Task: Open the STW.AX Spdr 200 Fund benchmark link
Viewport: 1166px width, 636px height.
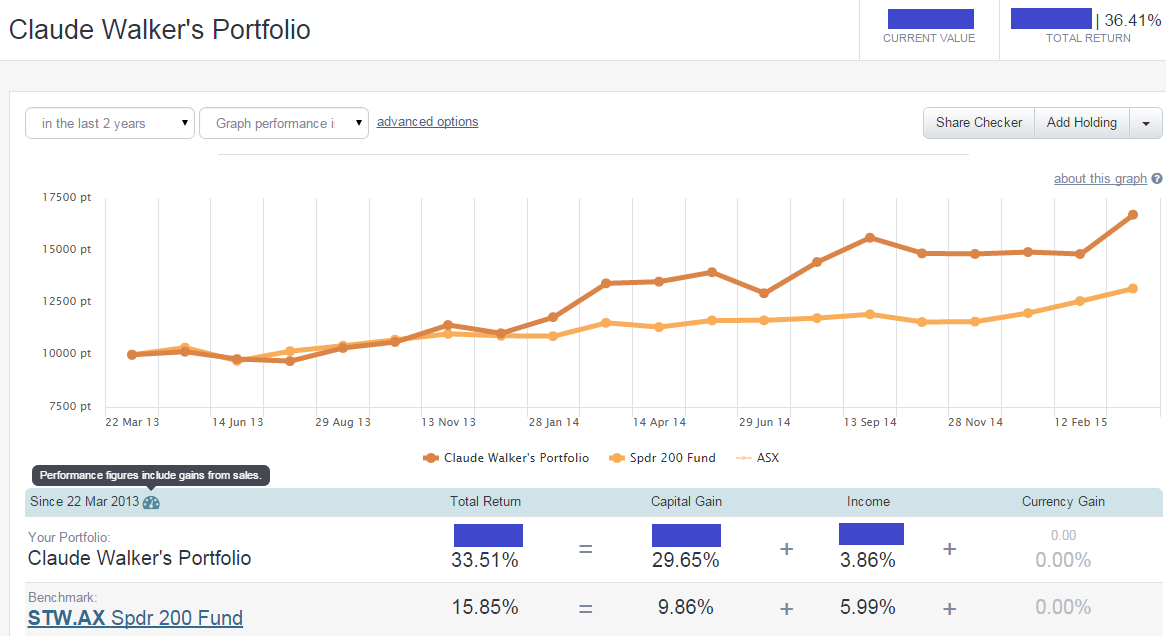Action: (x=135, y=618)
